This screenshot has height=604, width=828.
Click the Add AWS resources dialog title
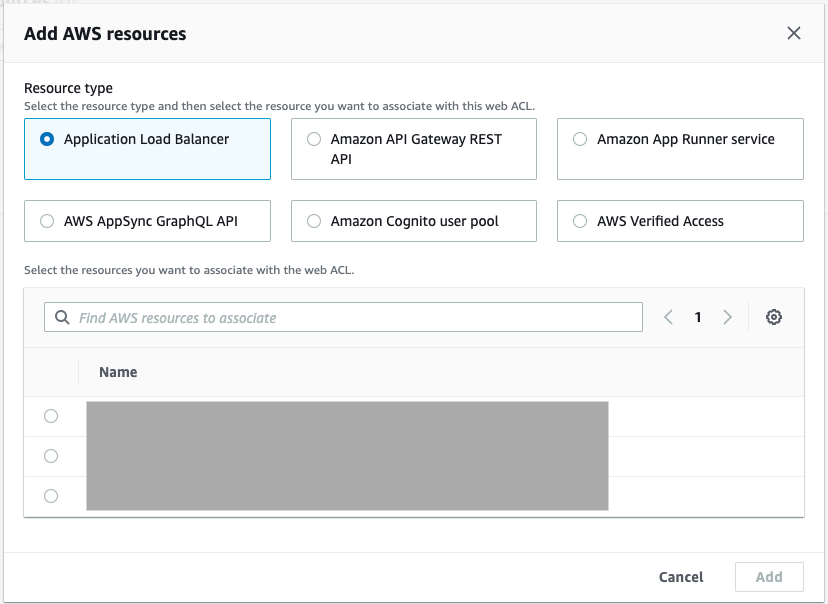[x=104, y=33]
